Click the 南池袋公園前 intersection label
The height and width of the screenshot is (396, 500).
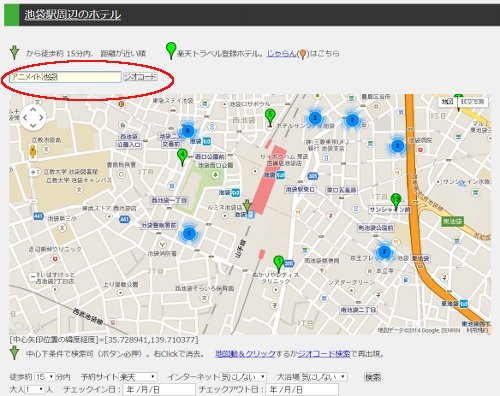[x=376, y=228]
